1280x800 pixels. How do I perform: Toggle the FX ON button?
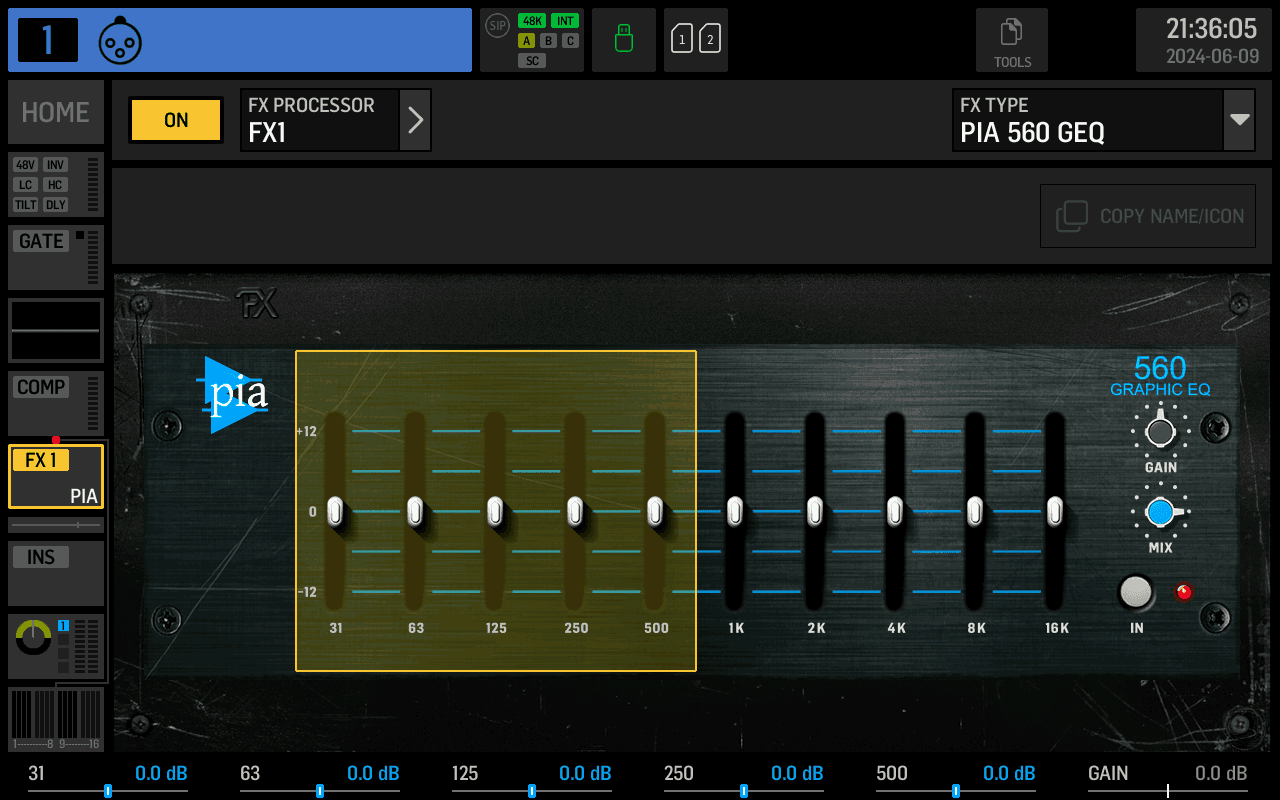click(176, 120)
